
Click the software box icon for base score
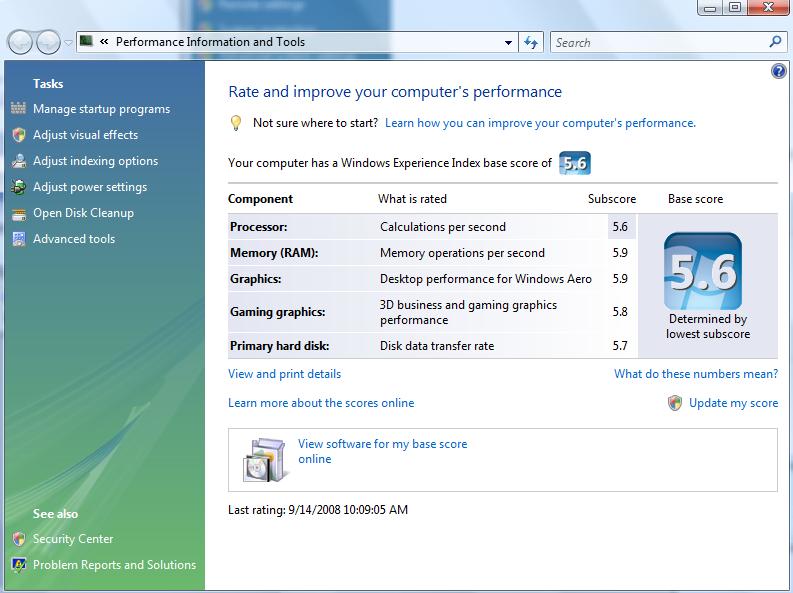pos(266,460)
